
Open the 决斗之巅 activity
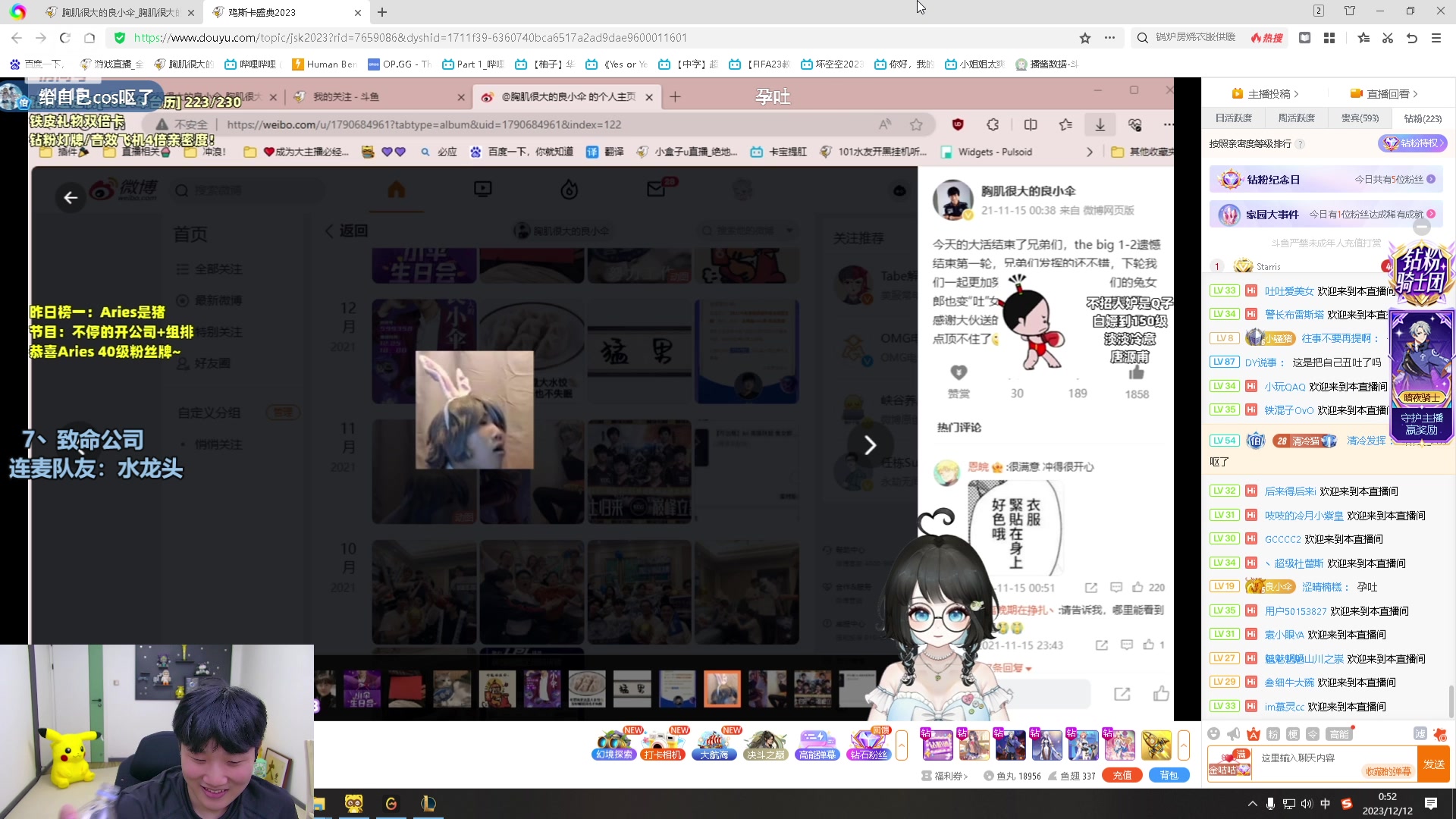click(765, 744)
